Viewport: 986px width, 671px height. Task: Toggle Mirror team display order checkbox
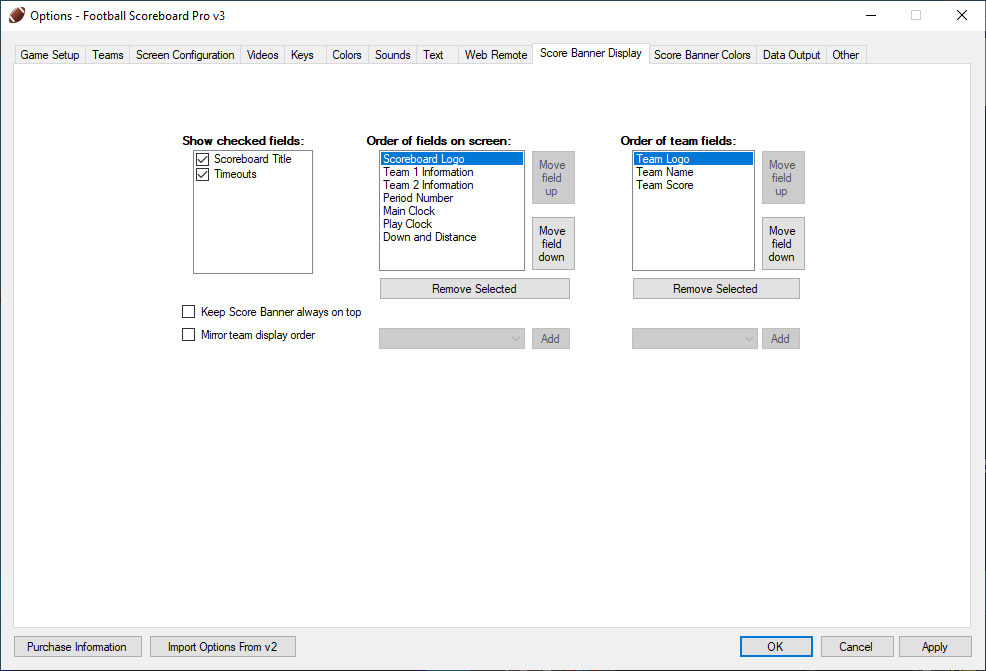189,335
